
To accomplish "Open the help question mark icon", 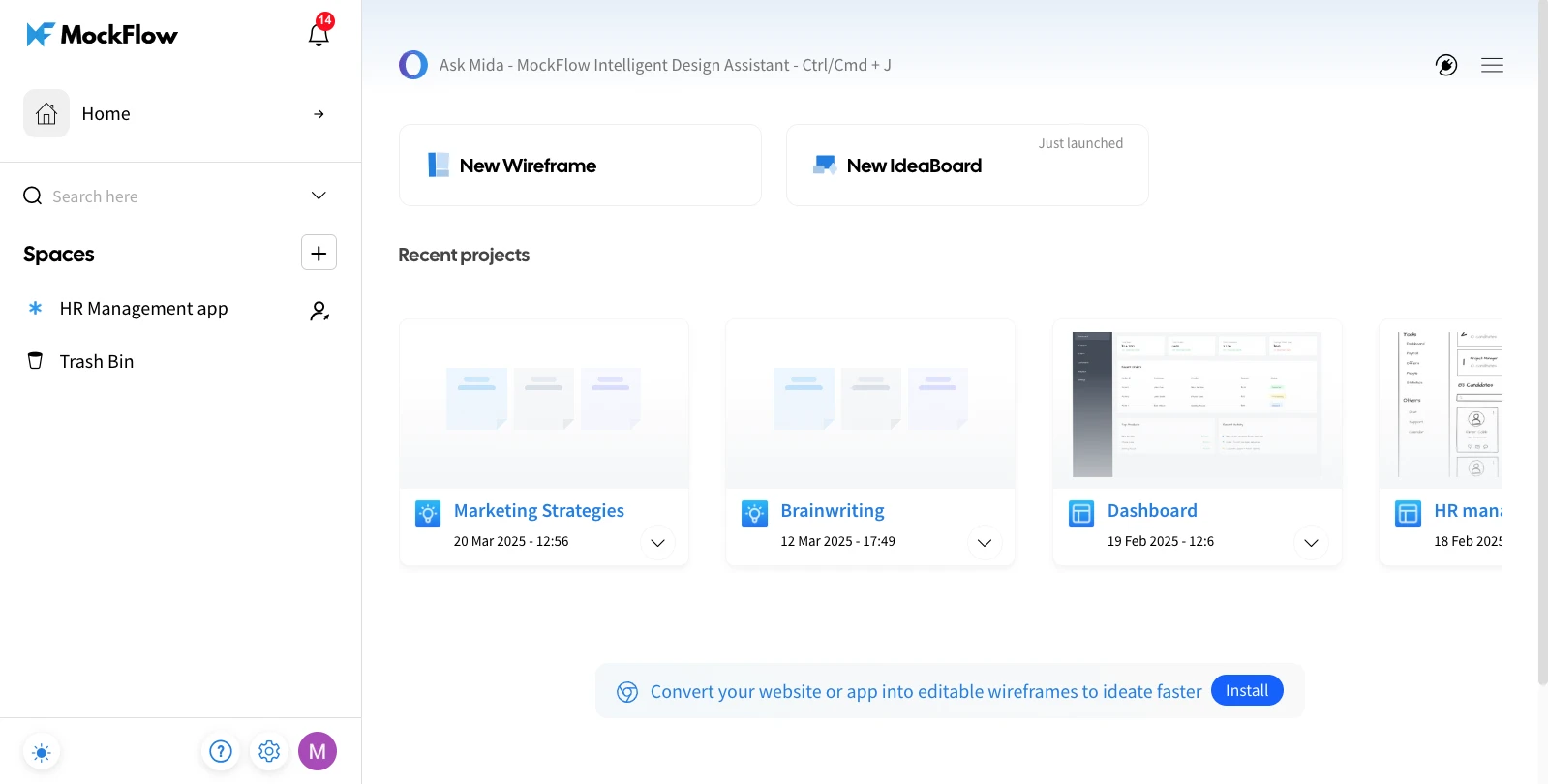I will tap(221, 751).
